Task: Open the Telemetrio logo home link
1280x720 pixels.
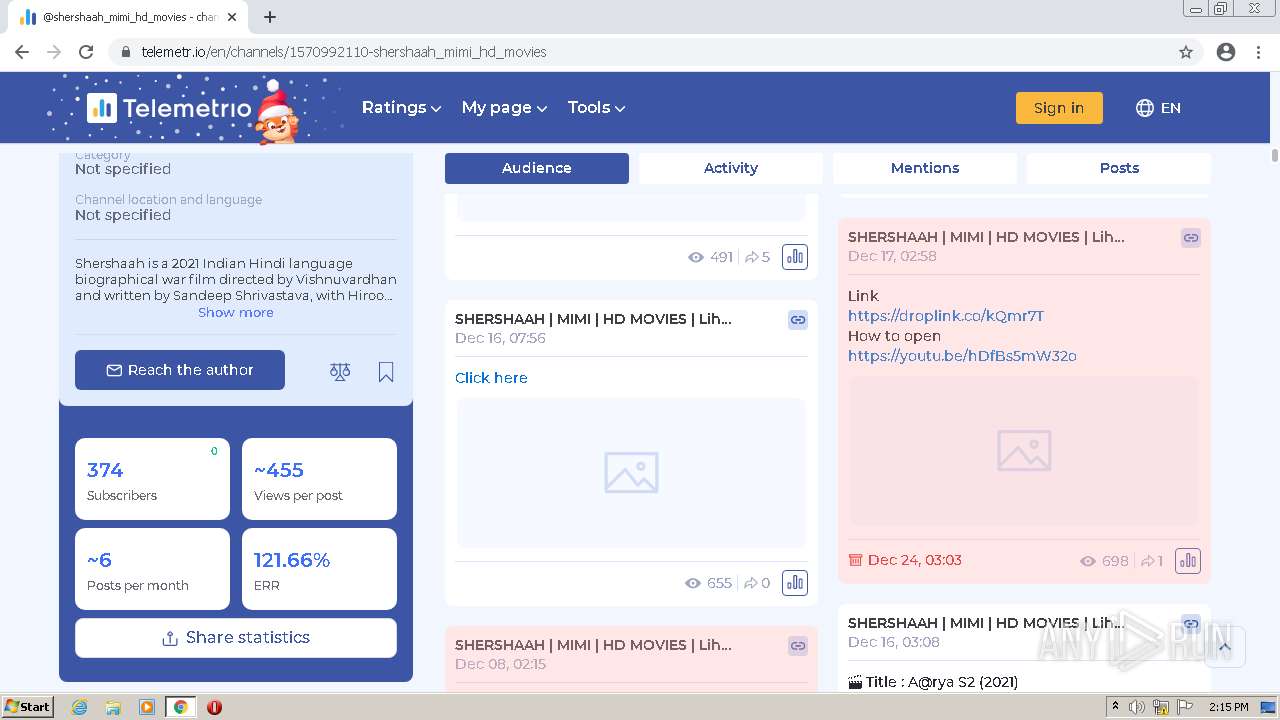Action: 169,108
